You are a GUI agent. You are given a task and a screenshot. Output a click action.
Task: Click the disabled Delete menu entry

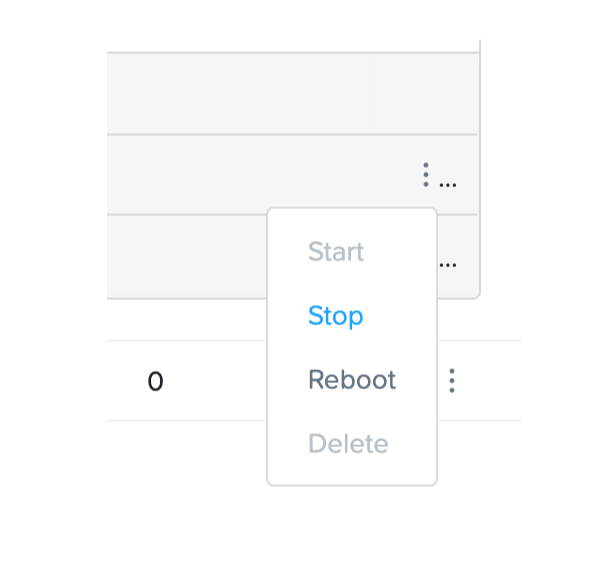click(x=348, y=443)
